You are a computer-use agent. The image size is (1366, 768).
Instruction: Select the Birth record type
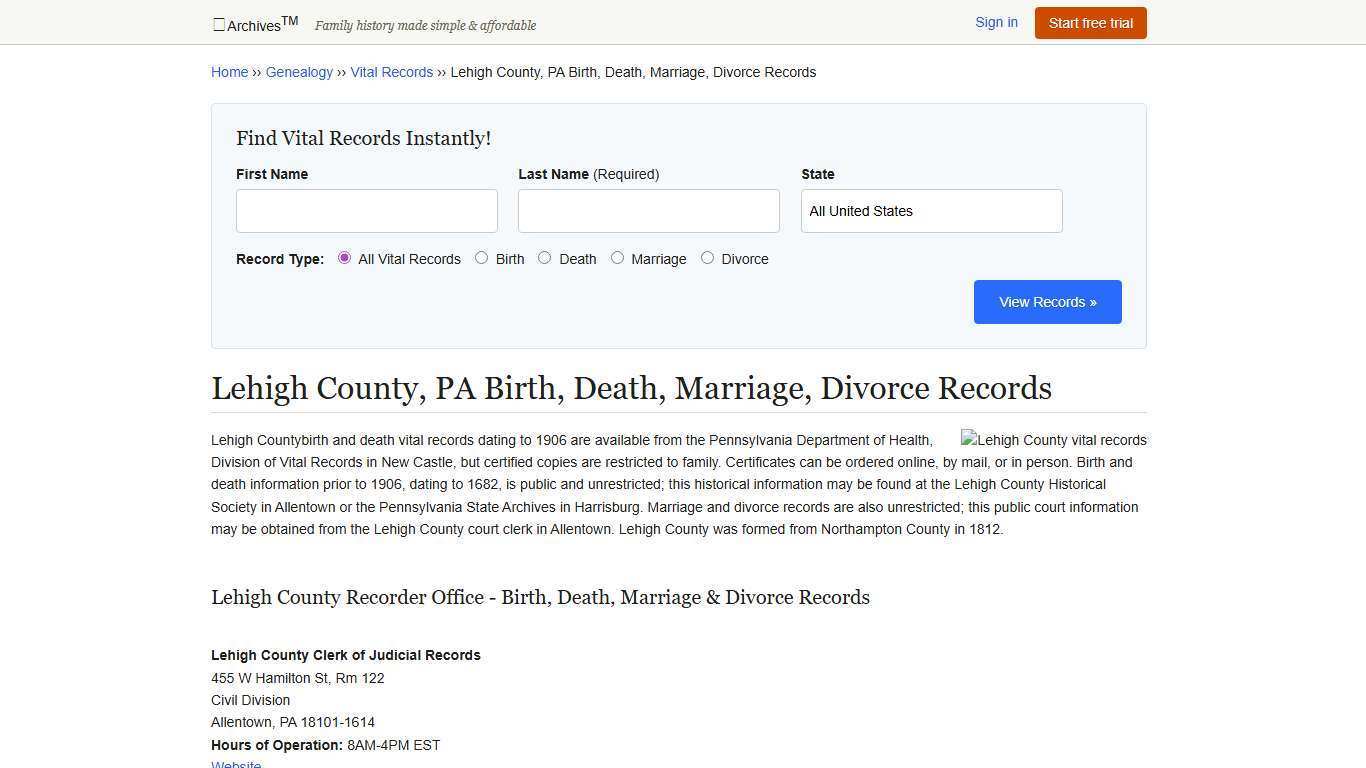481,258
